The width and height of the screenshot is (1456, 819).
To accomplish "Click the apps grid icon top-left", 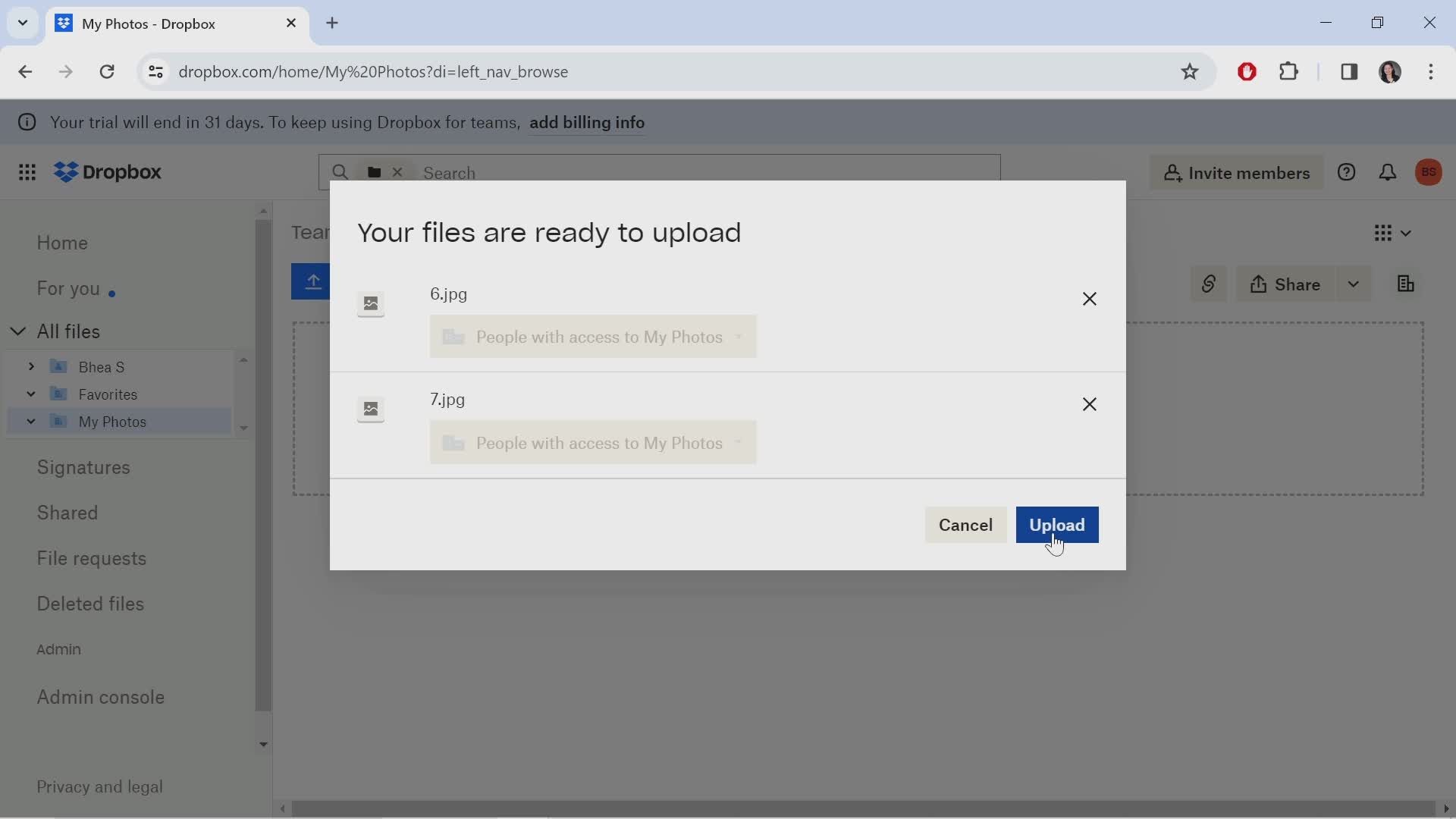I will tap(27, 172).
